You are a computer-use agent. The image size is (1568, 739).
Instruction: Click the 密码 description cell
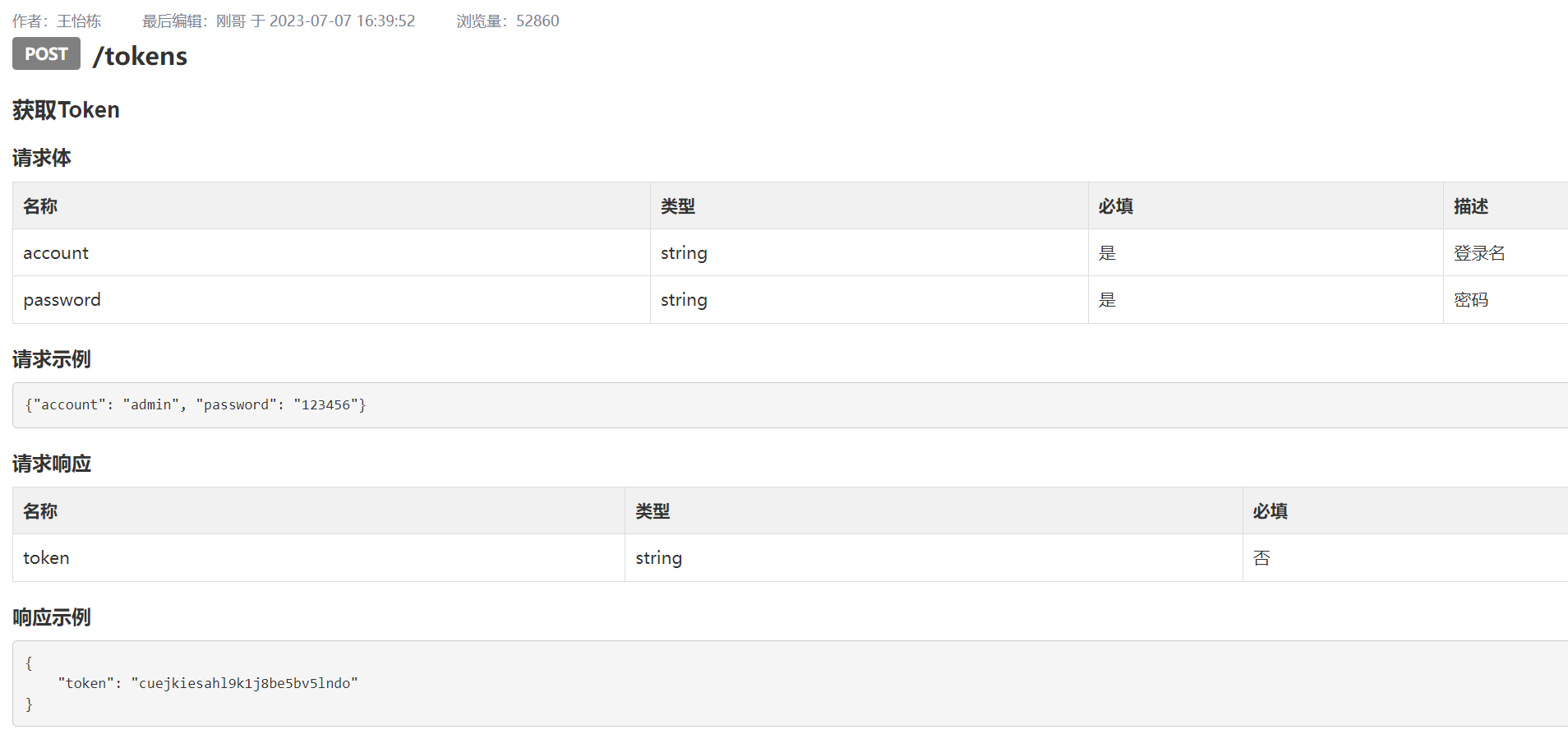point(1506,300)
